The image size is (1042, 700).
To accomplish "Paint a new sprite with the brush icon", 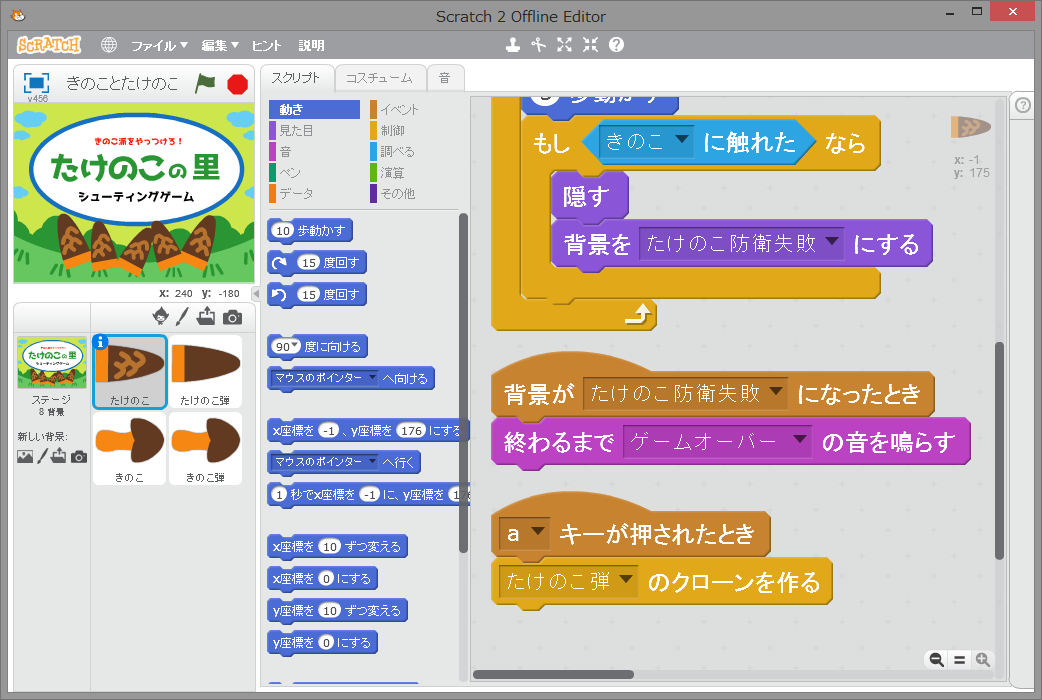I will 182,316.
